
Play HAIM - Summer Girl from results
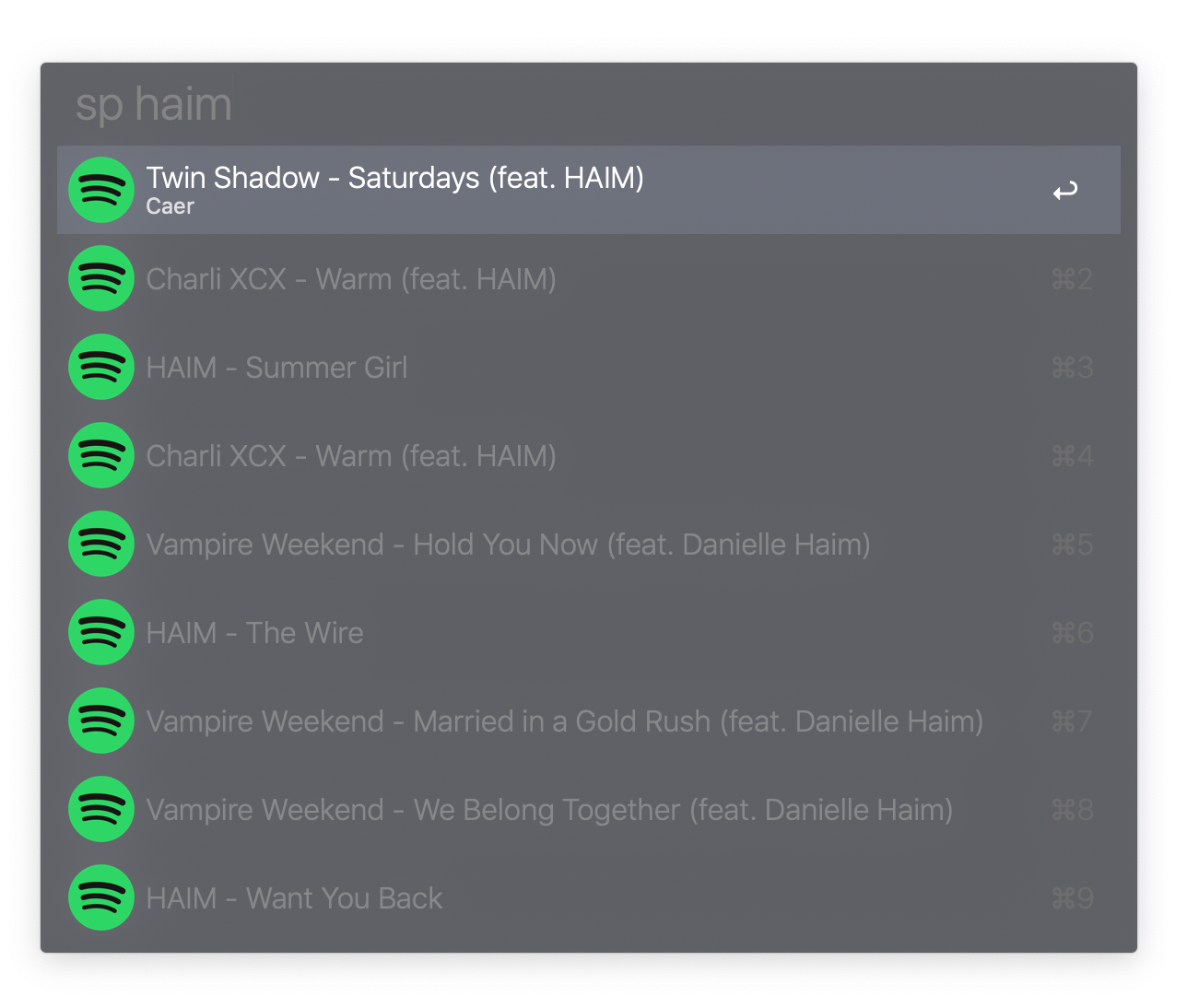tap(276, 368)
